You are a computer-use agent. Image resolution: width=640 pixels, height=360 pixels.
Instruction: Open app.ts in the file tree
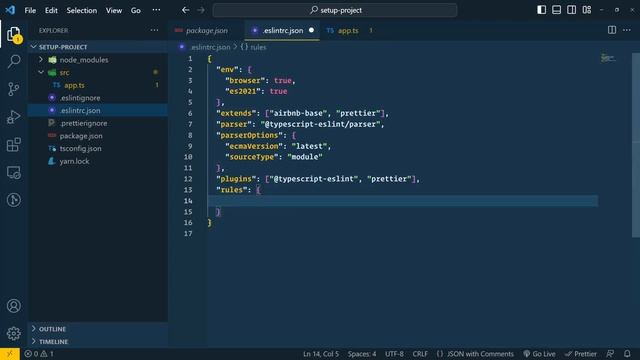click(98, 85)
